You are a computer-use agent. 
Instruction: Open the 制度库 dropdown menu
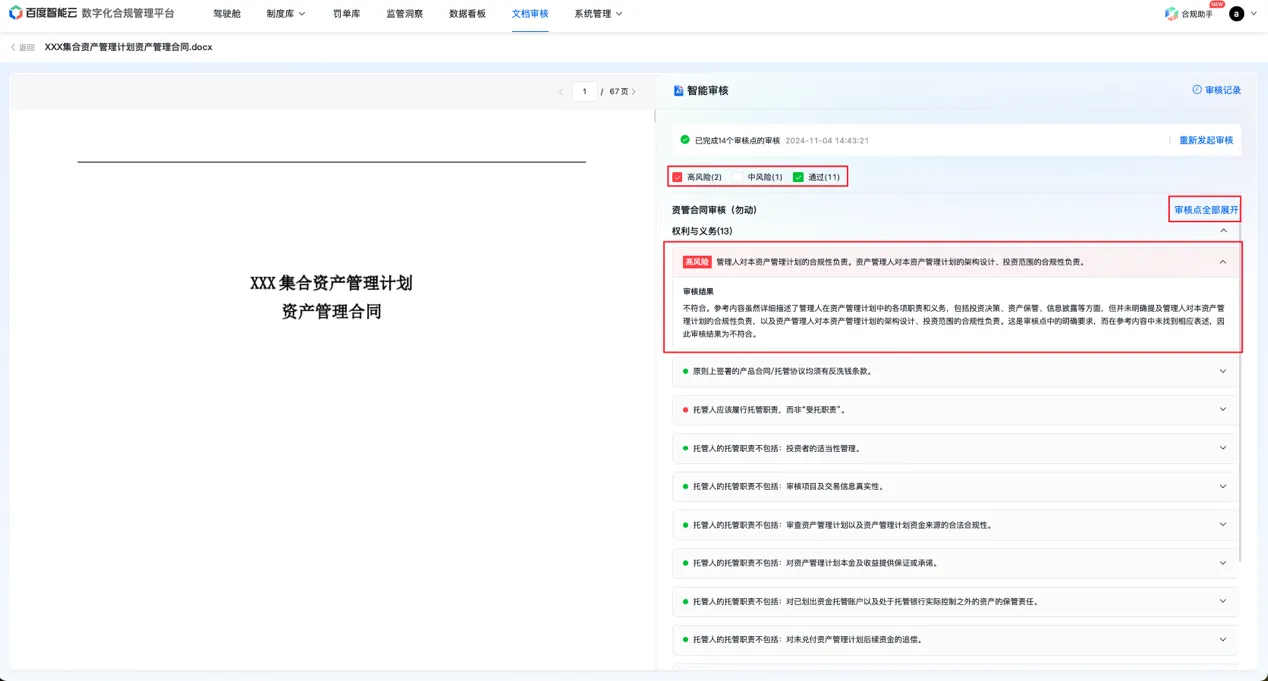pyautogui.click(x=286, y=14)
